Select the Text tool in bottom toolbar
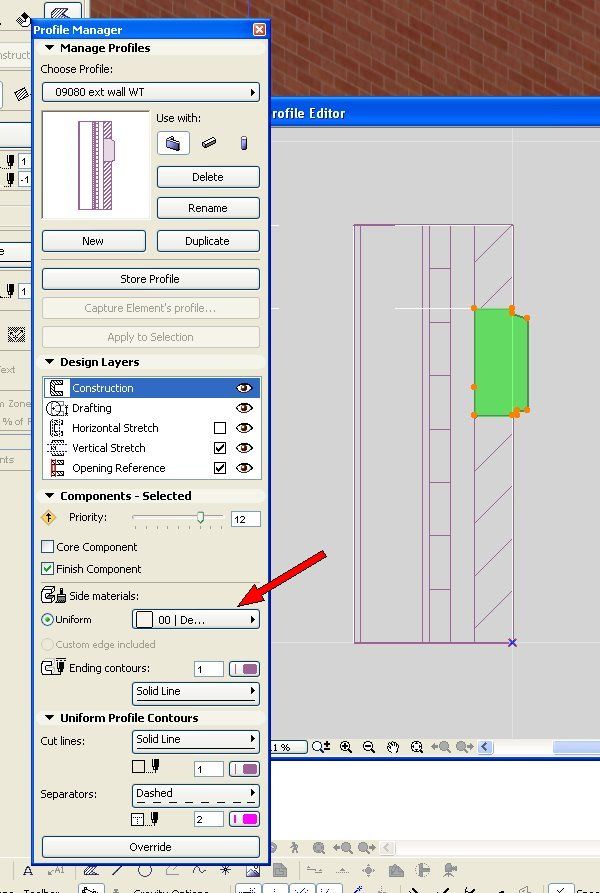 tap(28, 871)
